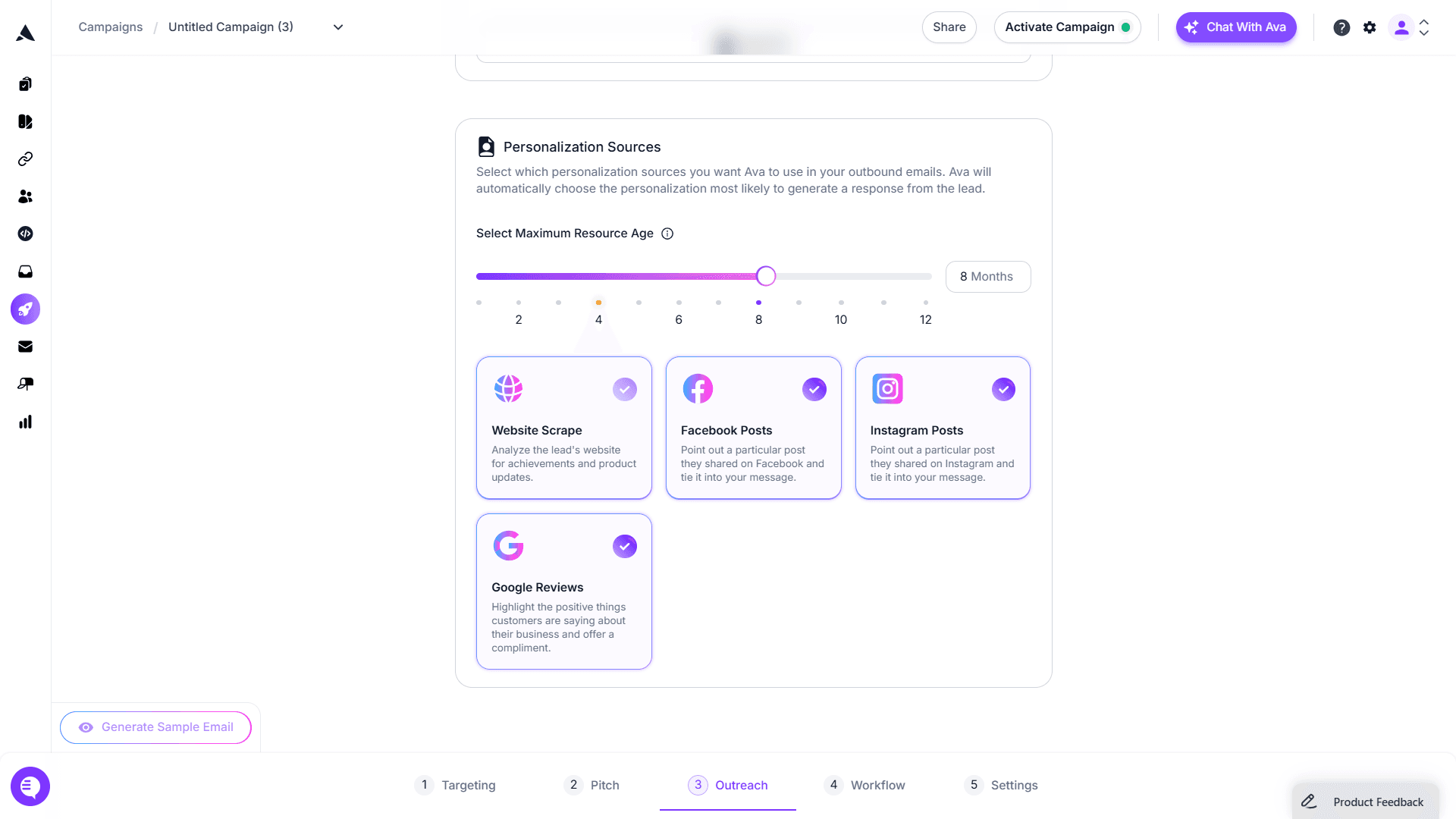This screenshot has width=1456, height=819.
Task: Click the help question mark icon
Action: pos(1341,27)
